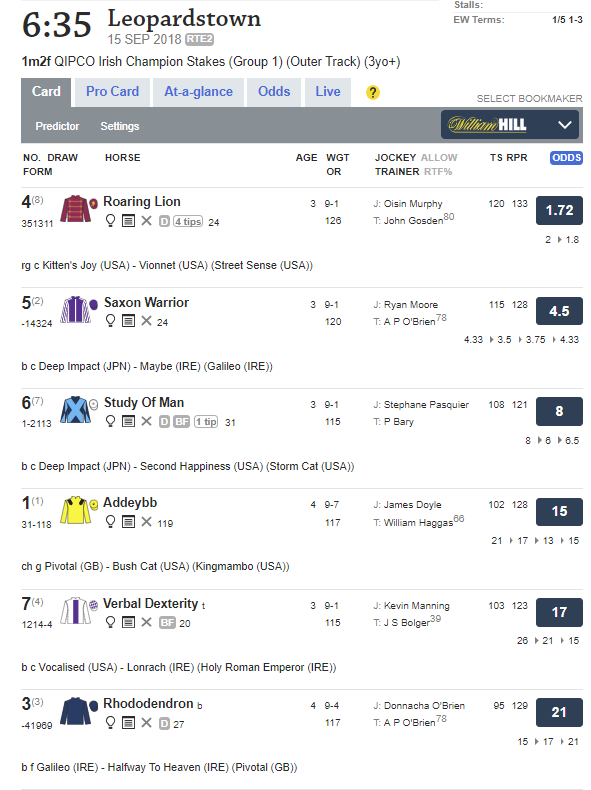Image resolution: width=591 pixels, height=790 pixels.
Task: Toggle the Settings option in grey bar
Action: tap(120, 126)
